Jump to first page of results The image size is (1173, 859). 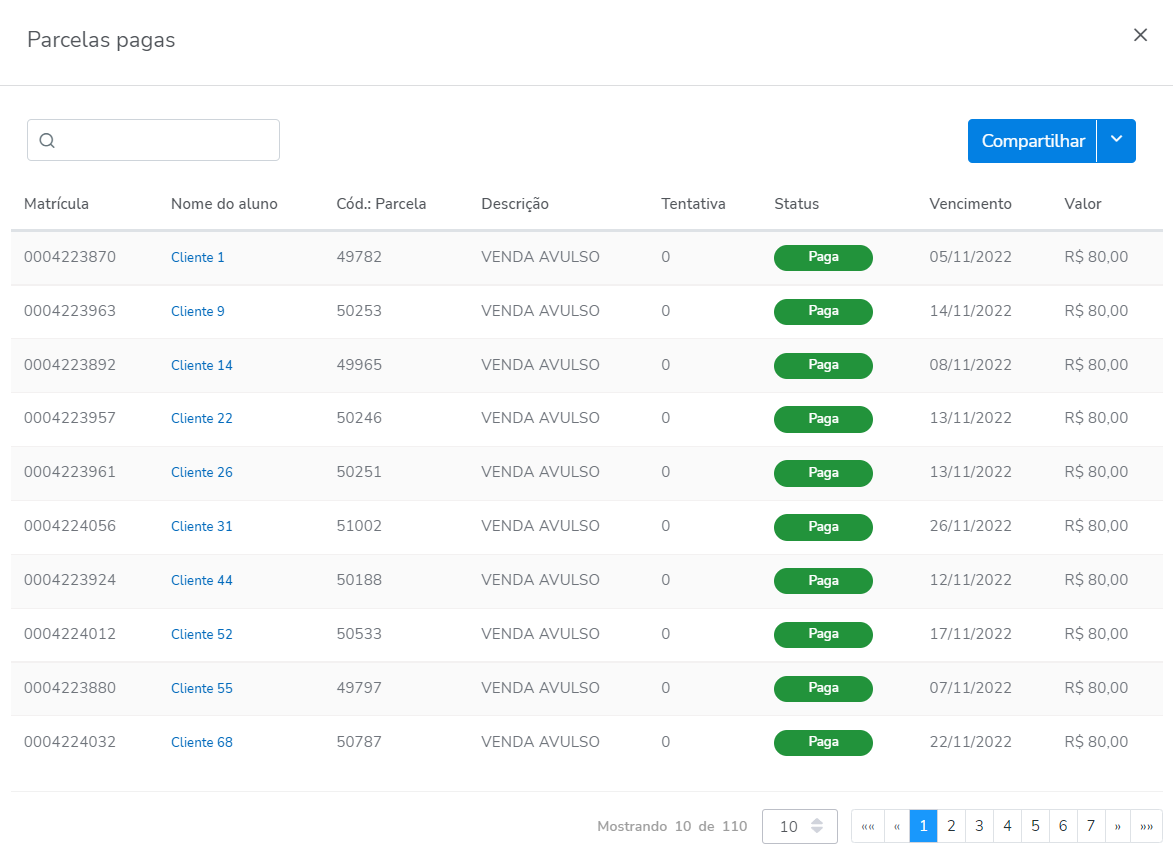tap(867, 827)
